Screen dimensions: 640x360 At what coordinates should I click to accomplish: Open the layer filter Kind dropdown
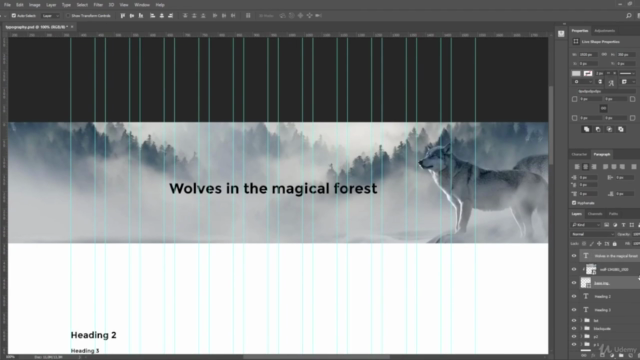586,225
